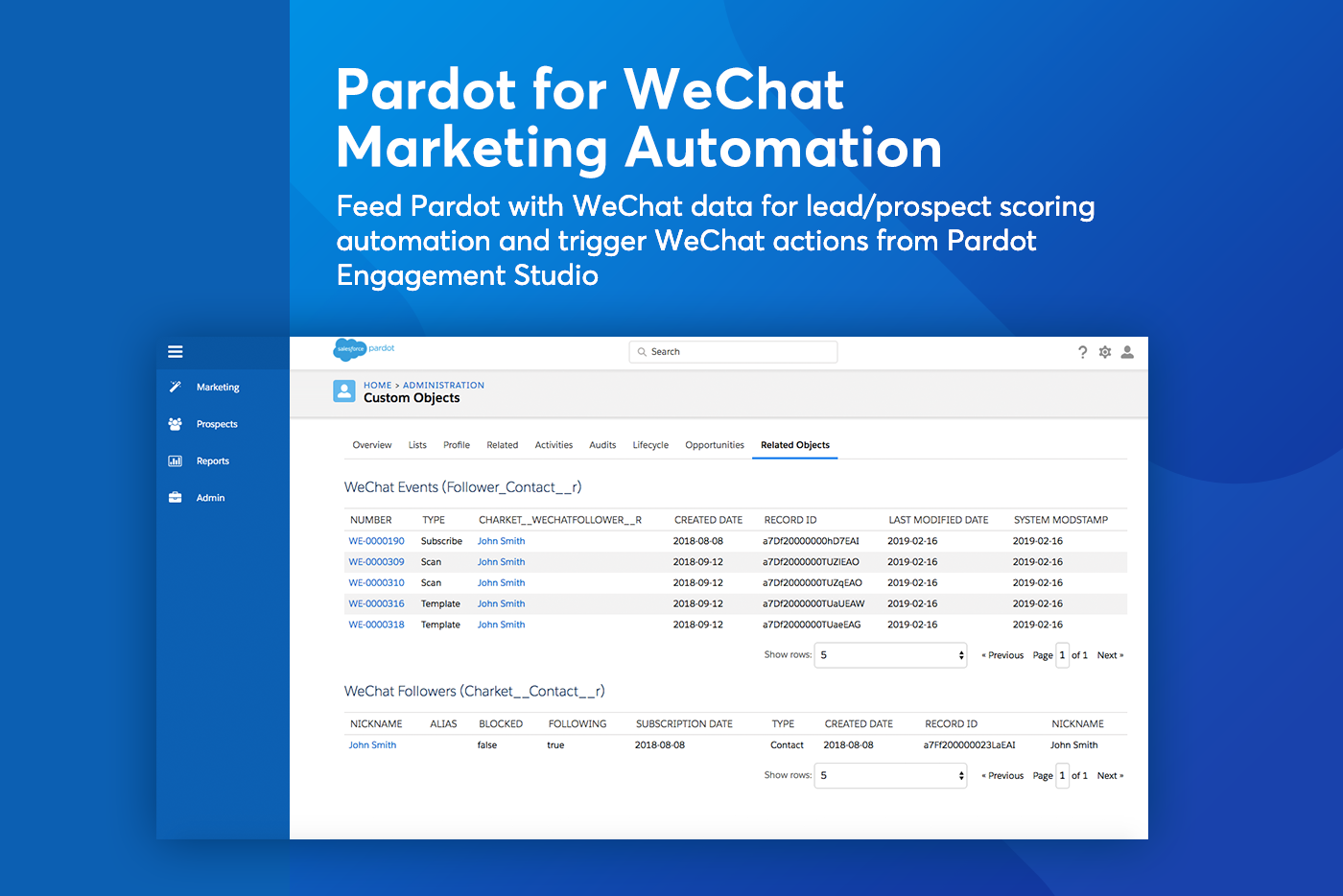Click Next in WeChat Events pagination
Screen dimensions: 1343x896
1110,655
